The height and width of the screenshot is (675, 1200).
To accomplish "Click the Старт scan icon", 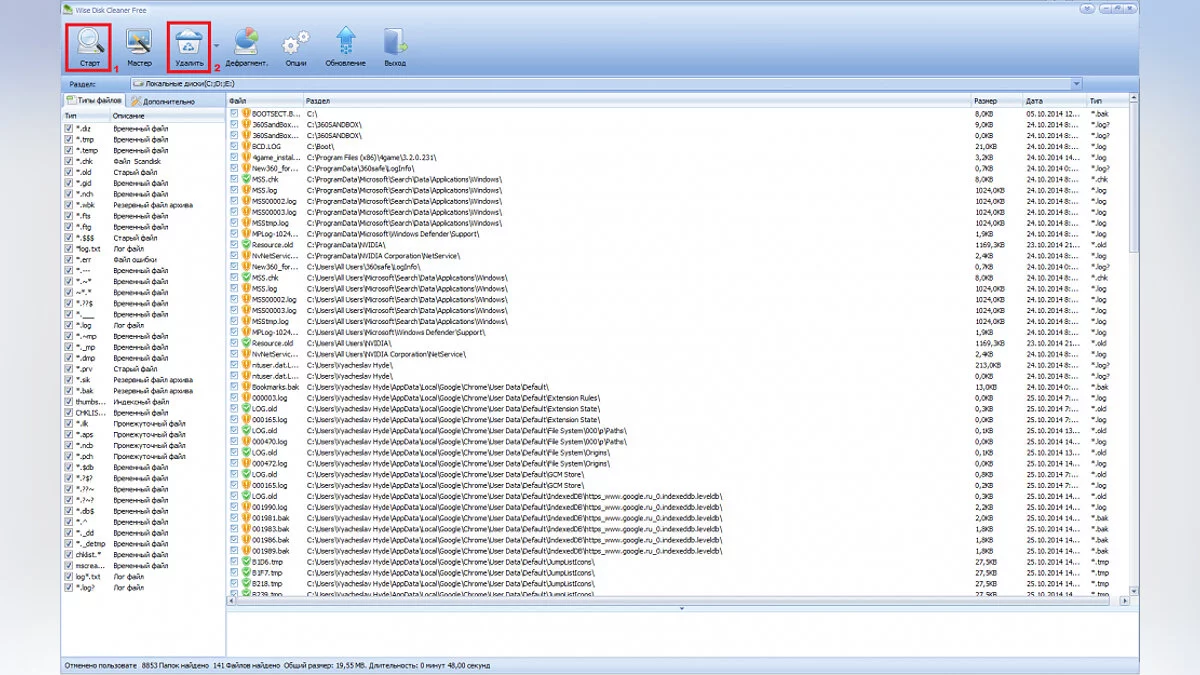I will (x=90, y=42).
